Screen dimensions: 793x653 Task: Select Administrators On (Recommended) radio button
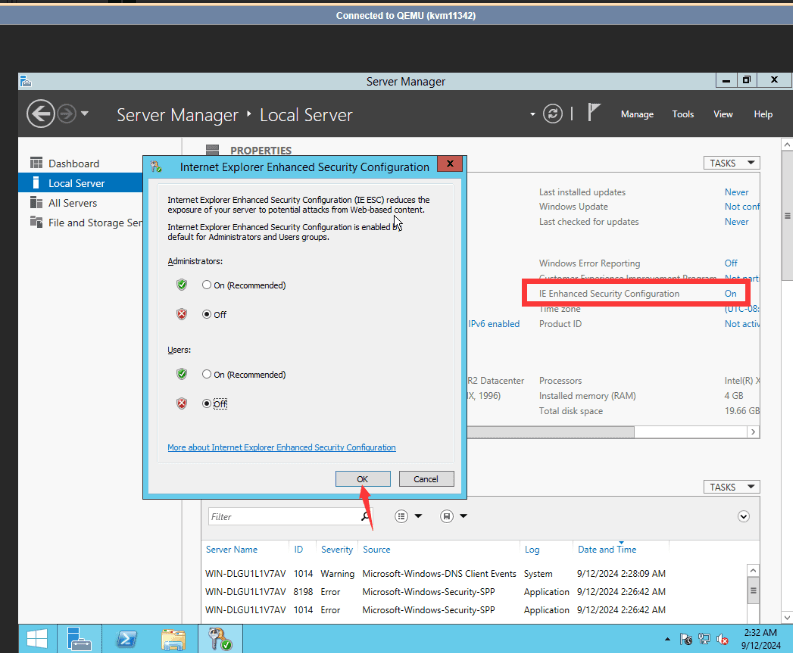(x=206, y=285)
